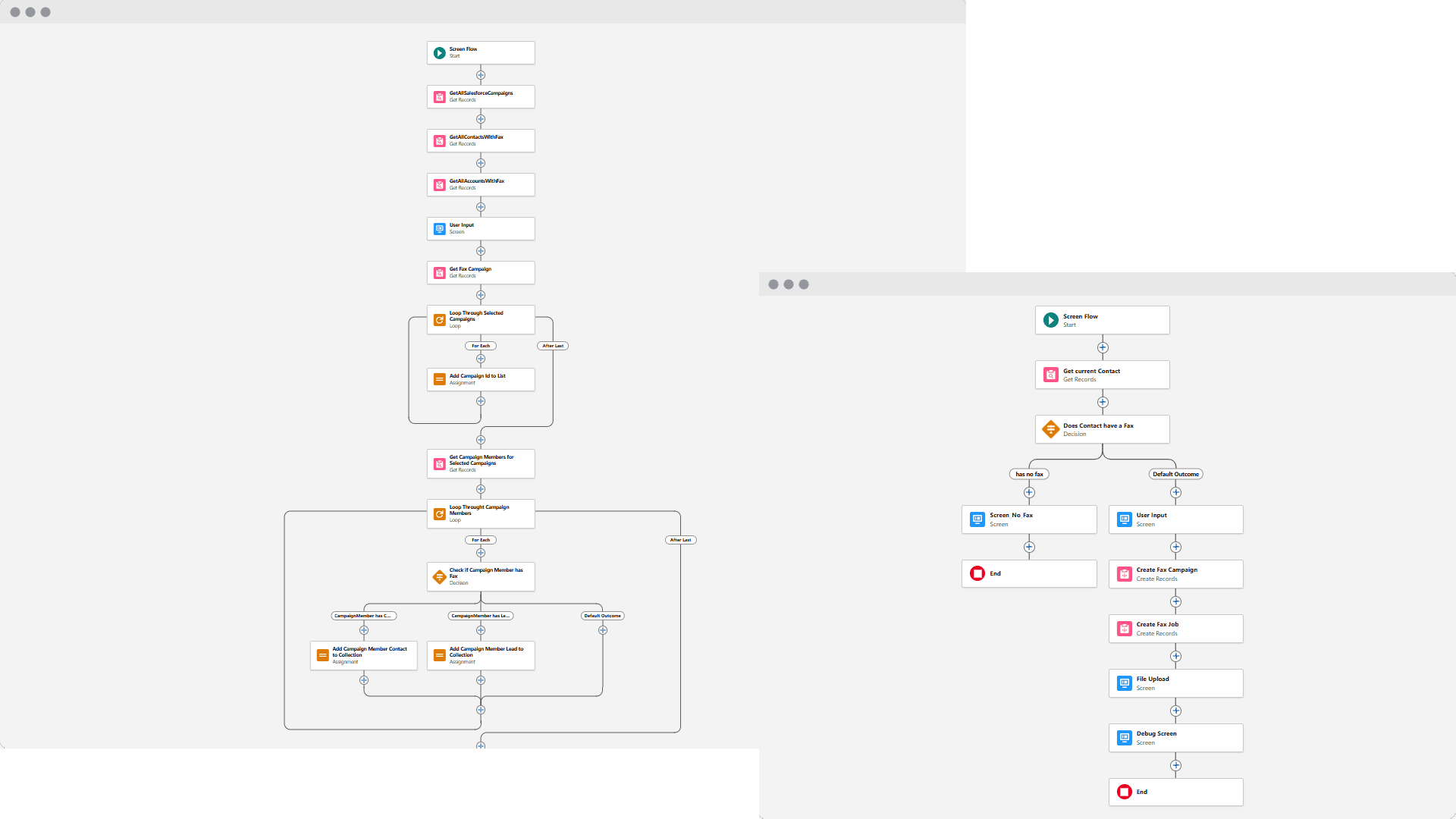Viewport: 1456px width, 819px height.
Task: Add element below File Upload node
Action: [1175, 711]
